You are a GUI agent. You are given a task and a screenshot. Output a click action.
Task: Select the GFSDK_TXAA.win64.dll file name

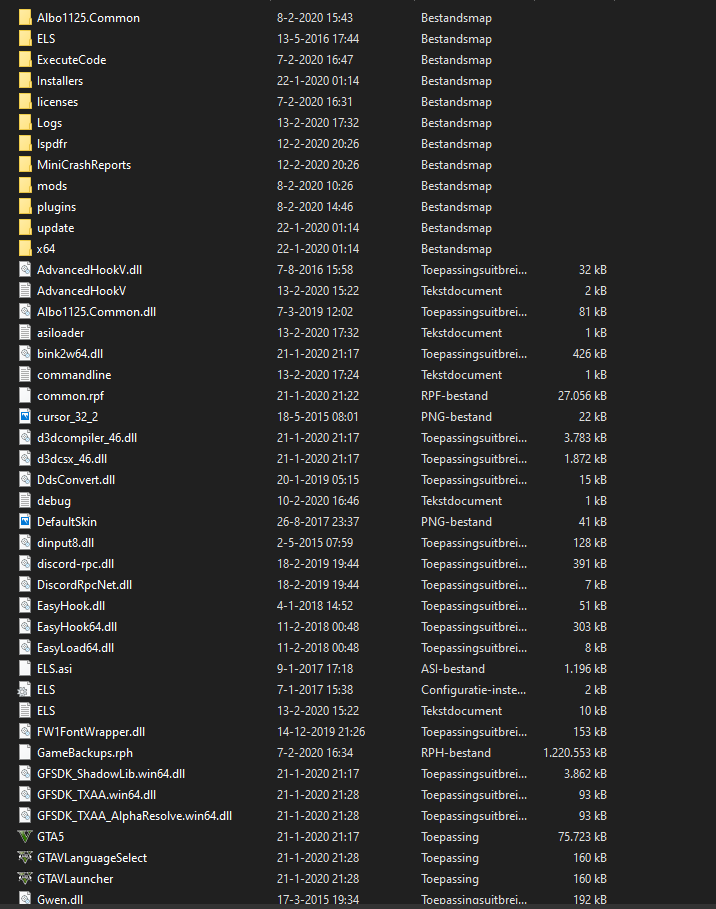coord(97,795)
